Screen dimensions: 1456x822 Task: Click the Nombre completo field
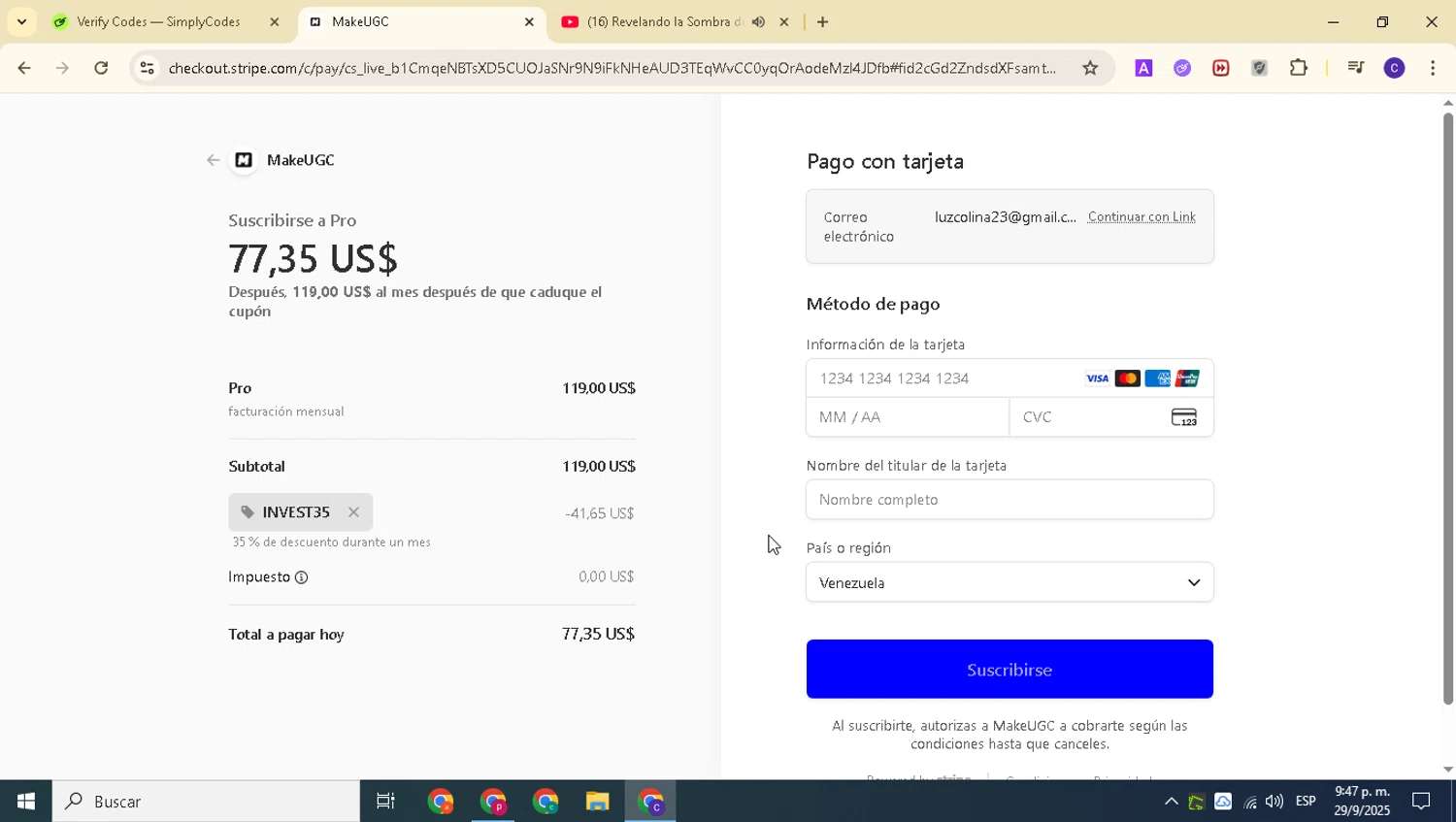[x=1009, y=500]
